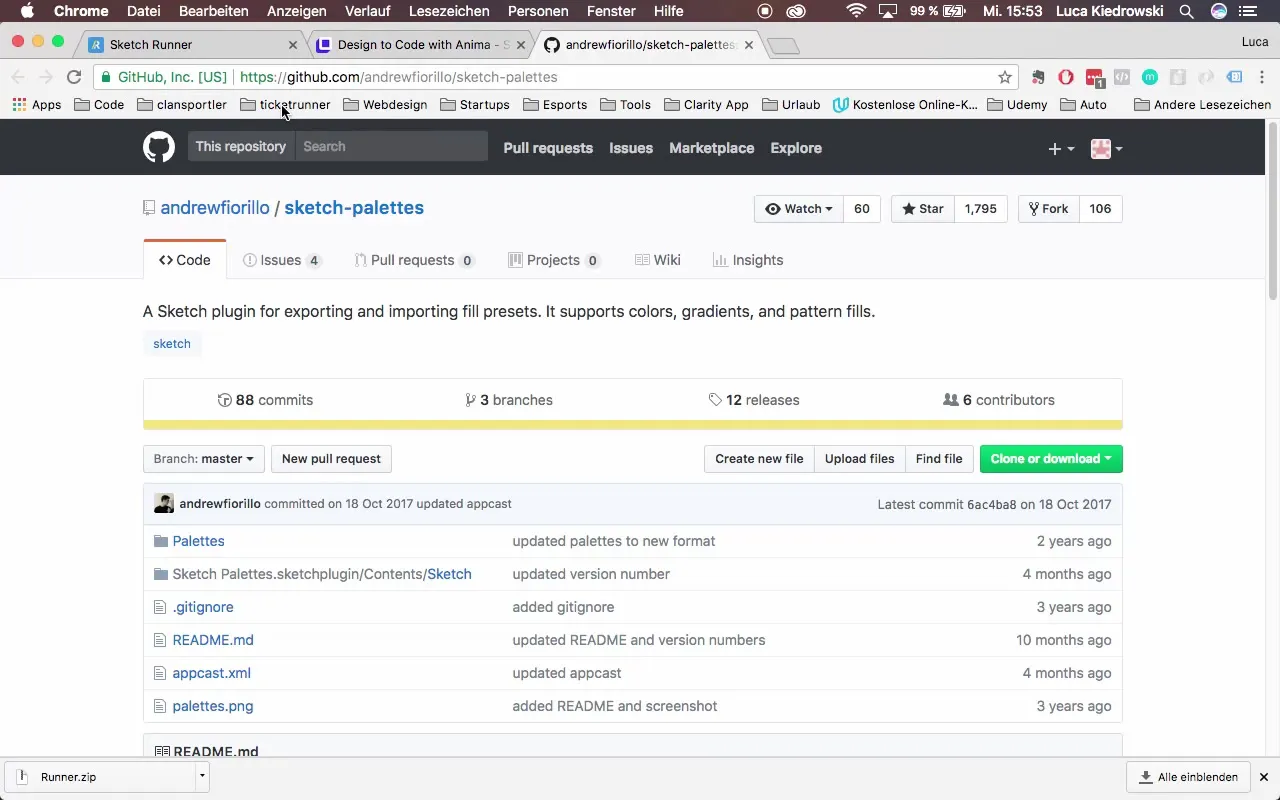Image resolution: width=1280 pixels, height=800 pixels.
Task: Click the New pull request button
Action: [x=331, y=459]
